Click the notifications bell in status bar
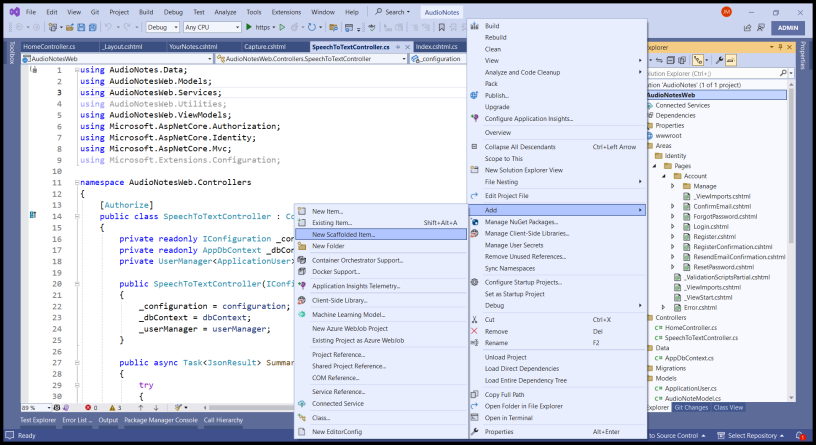The height and width of the screenshot is (445, 816). point(800,435)
